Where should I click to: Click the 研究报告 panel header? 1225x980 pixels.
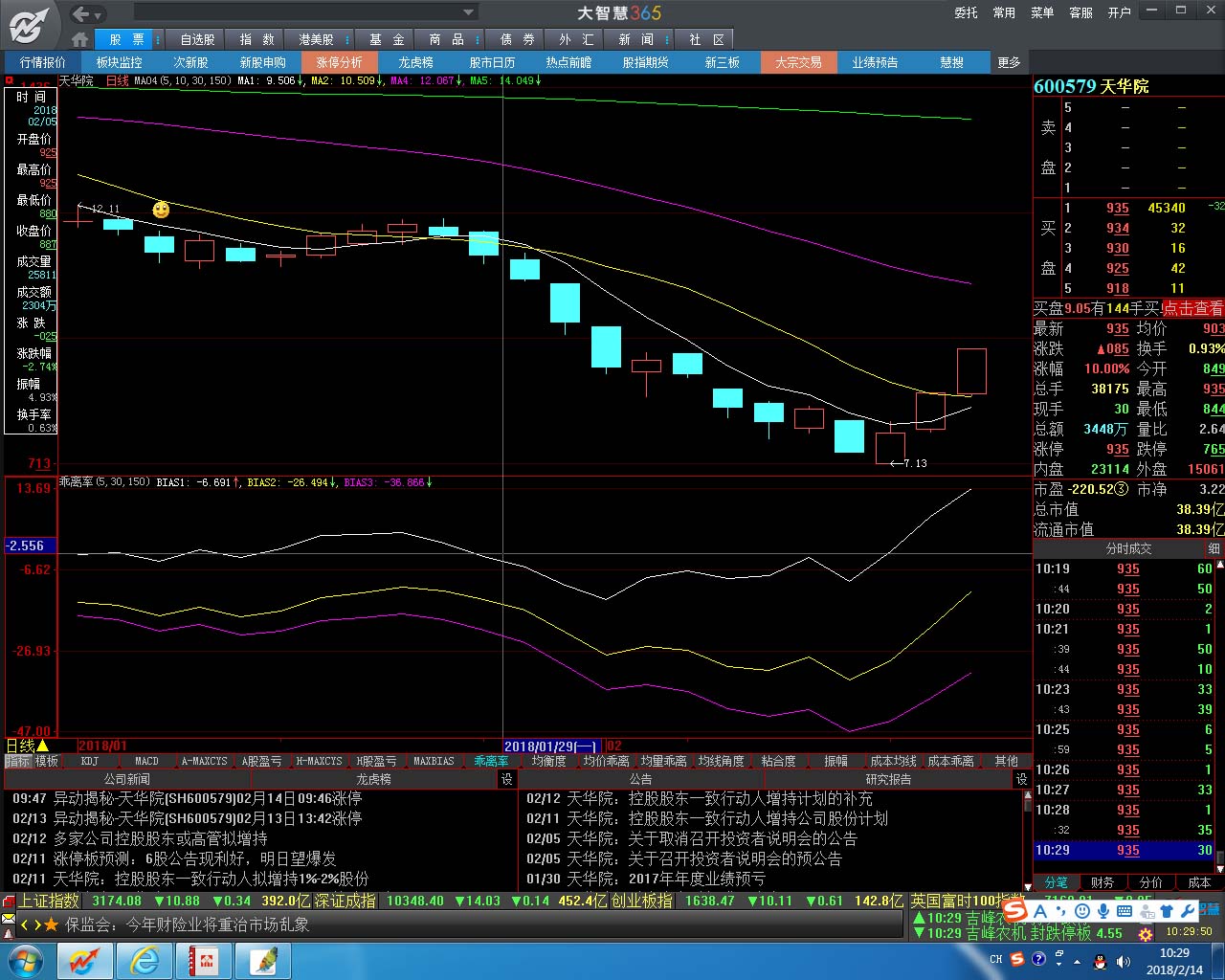pyautogui.click(x=888, y=779)
